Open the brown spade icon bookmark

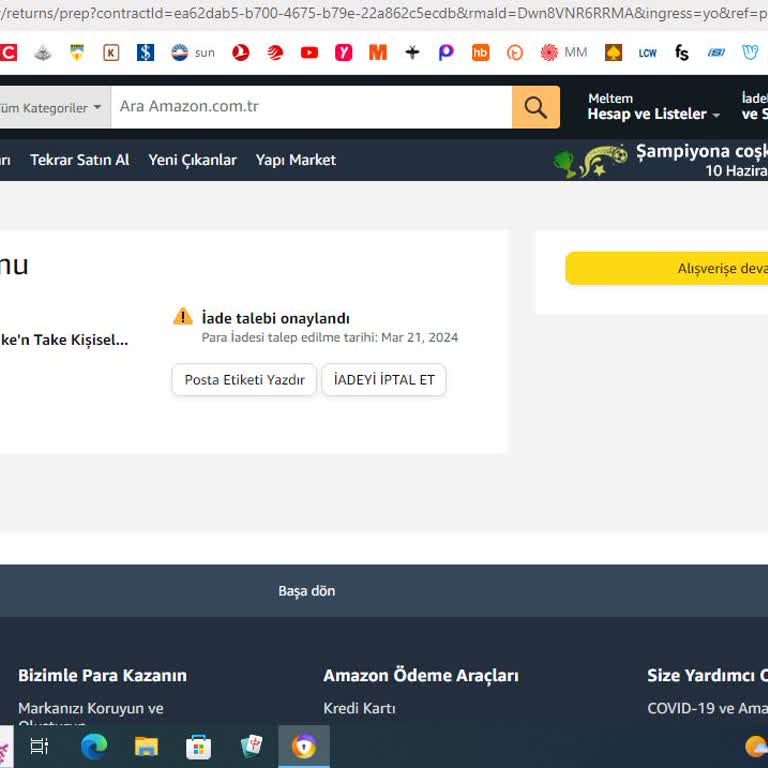coord(613,52)
